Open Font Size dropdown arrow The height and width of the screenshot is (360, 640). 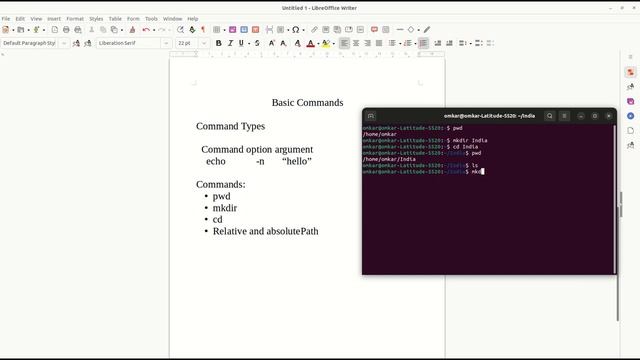(x=204, y=43)
